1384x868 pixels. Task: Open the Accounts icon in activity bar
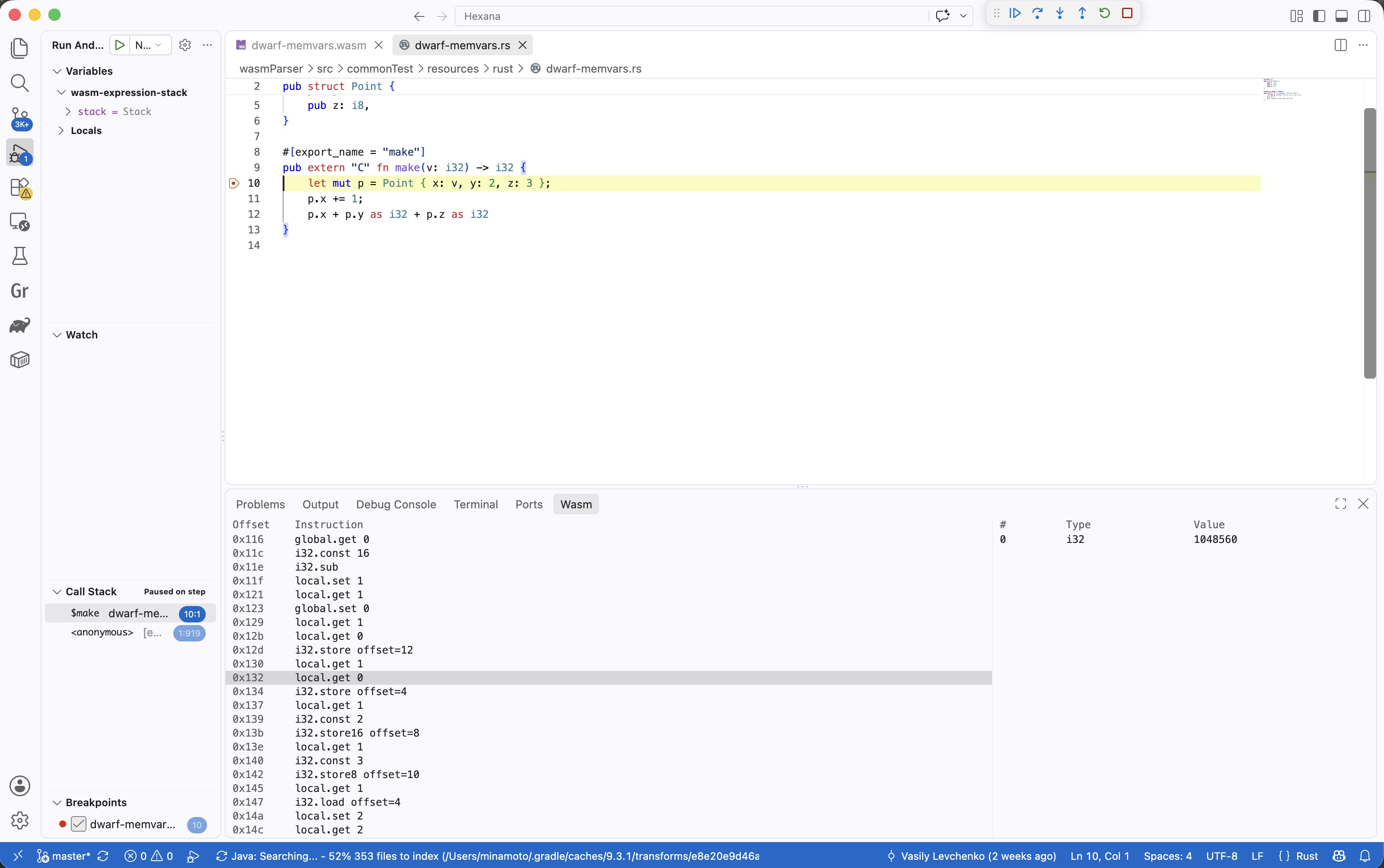20,786
